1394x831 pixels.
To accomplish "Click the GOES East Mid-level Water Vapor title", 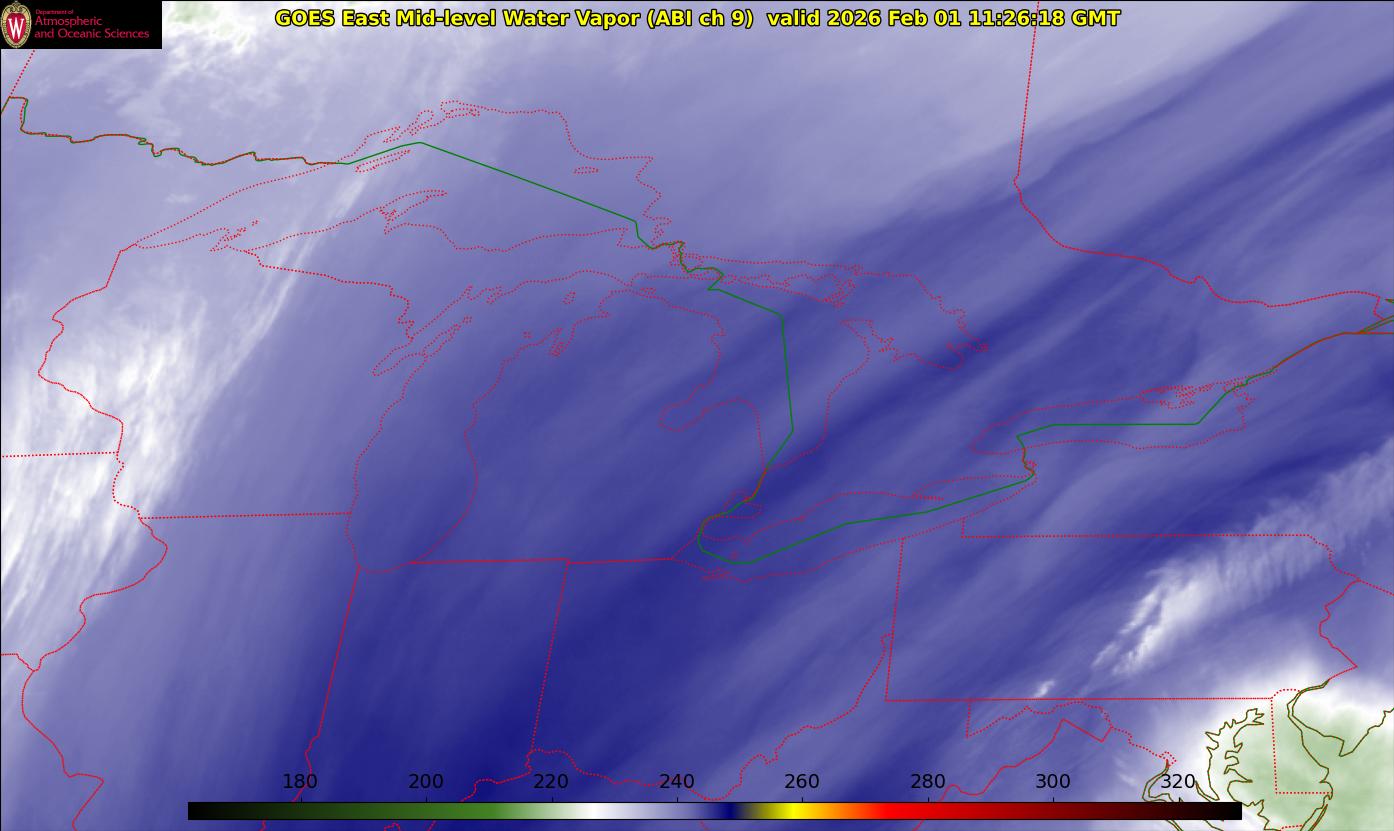I will 513,18.
